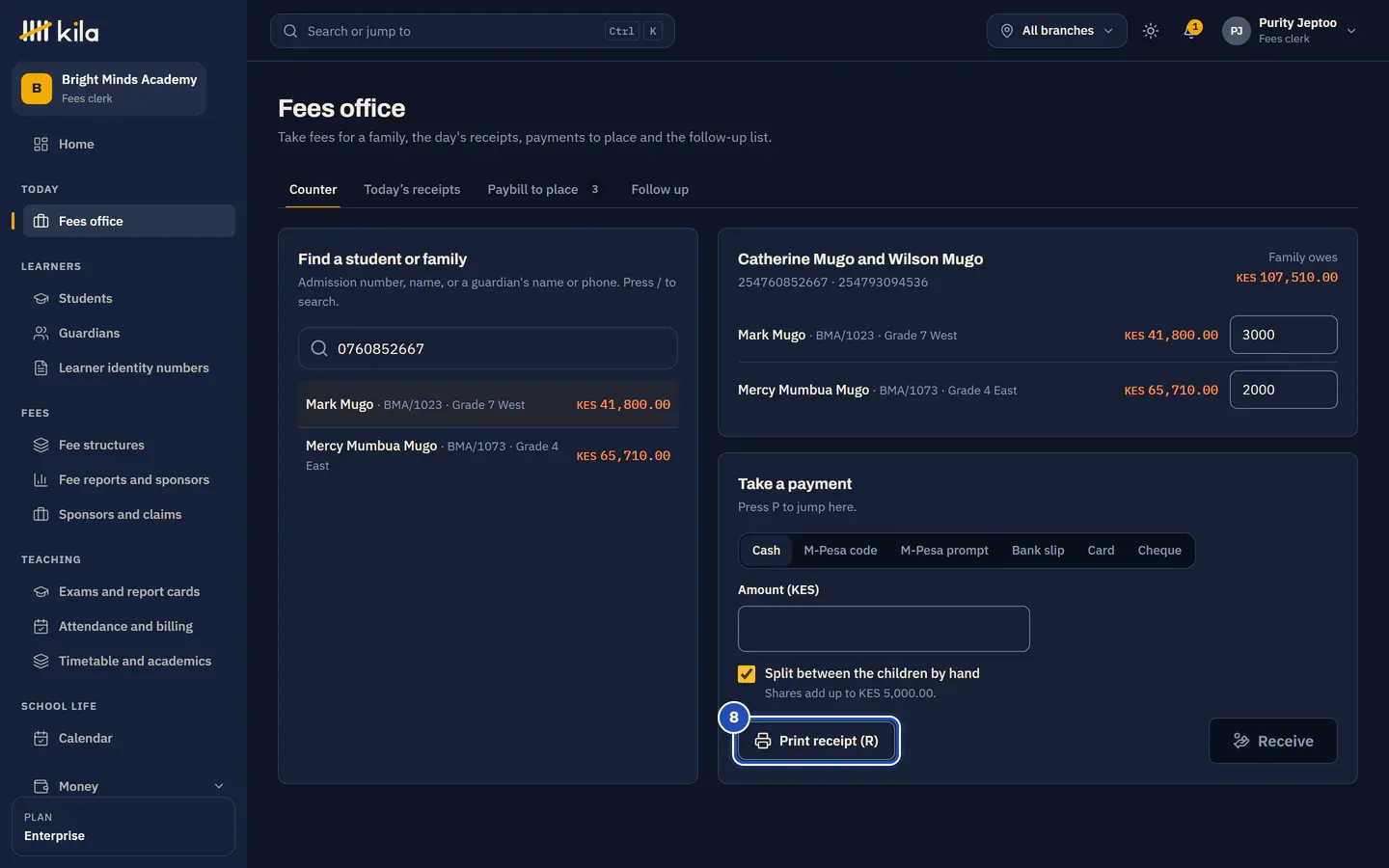Choose Card payment method
1389x868 pixels.
pyautogui.click(x=1101, y=550)
